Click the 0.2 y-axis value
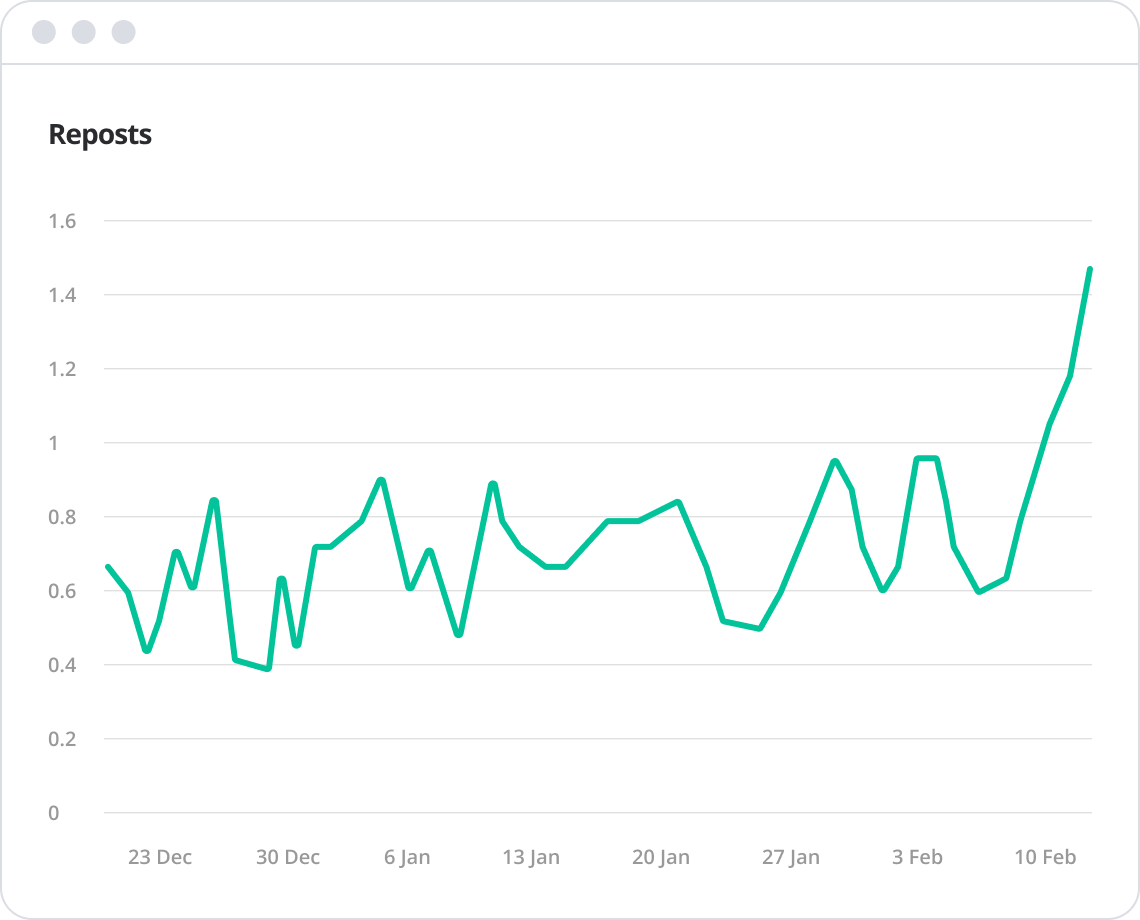The image size is (1140, 920). [62, 739]
